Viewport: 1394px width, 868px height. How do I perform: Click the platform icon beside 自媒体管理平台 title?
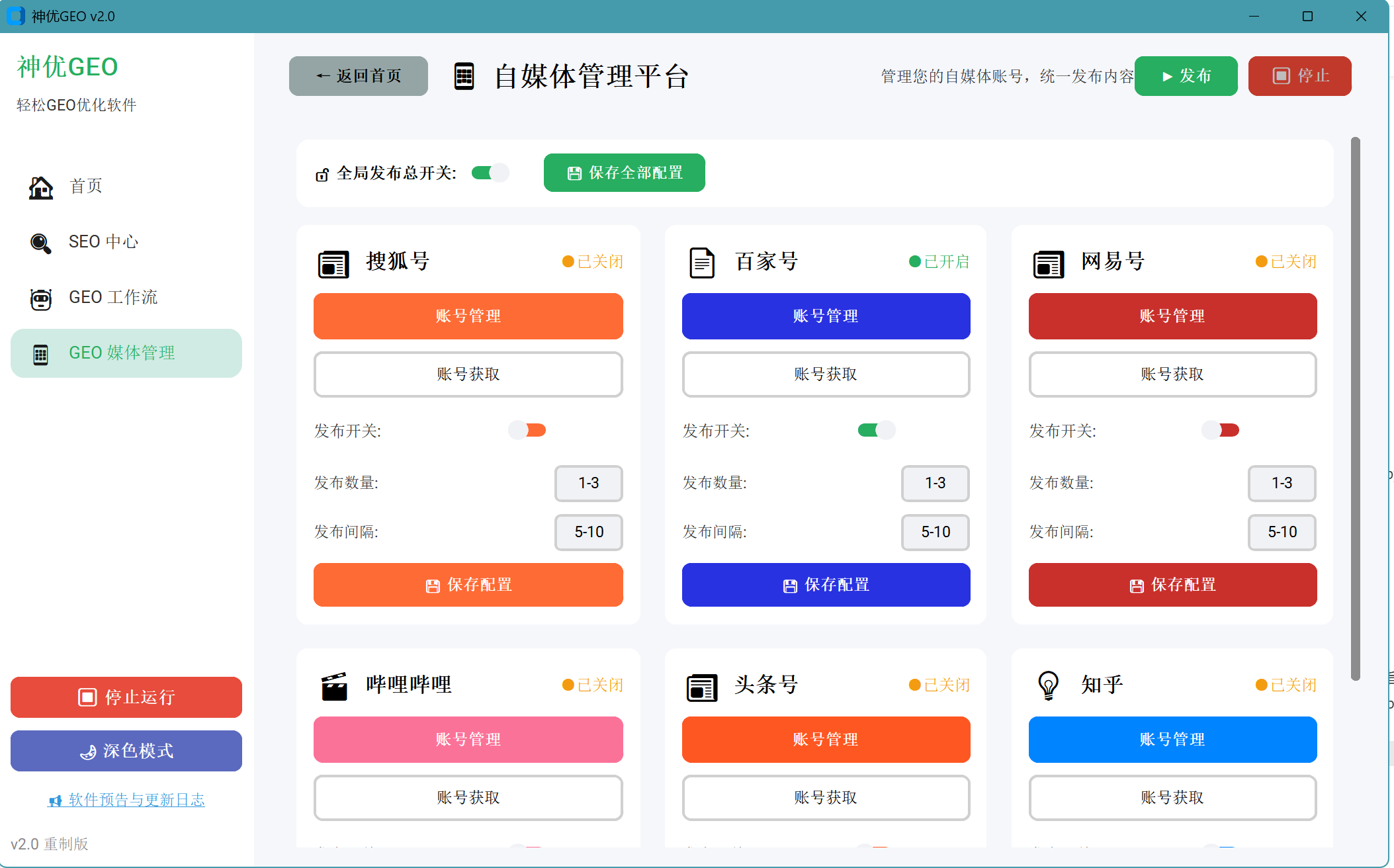(x=464, y=76)
